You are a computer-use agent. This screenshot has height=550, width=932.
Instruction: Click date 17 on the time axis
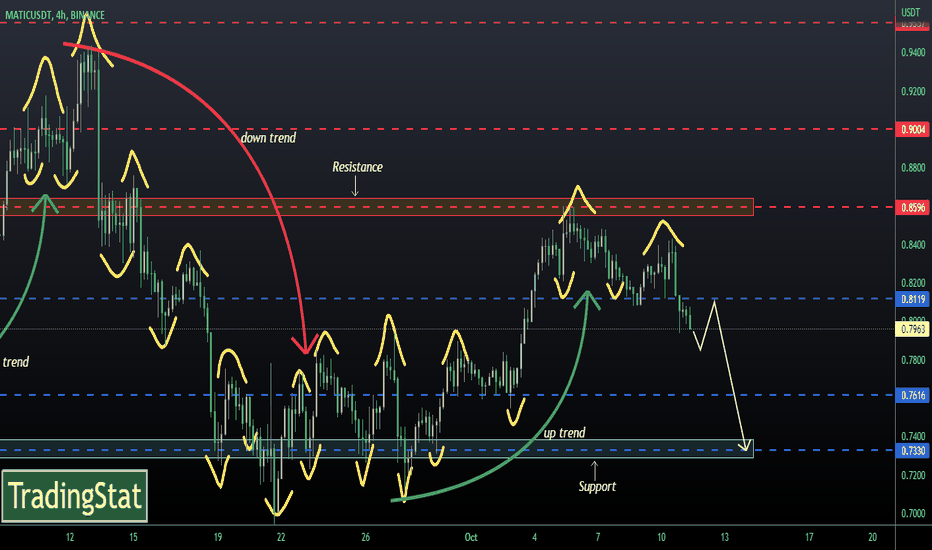809,537
